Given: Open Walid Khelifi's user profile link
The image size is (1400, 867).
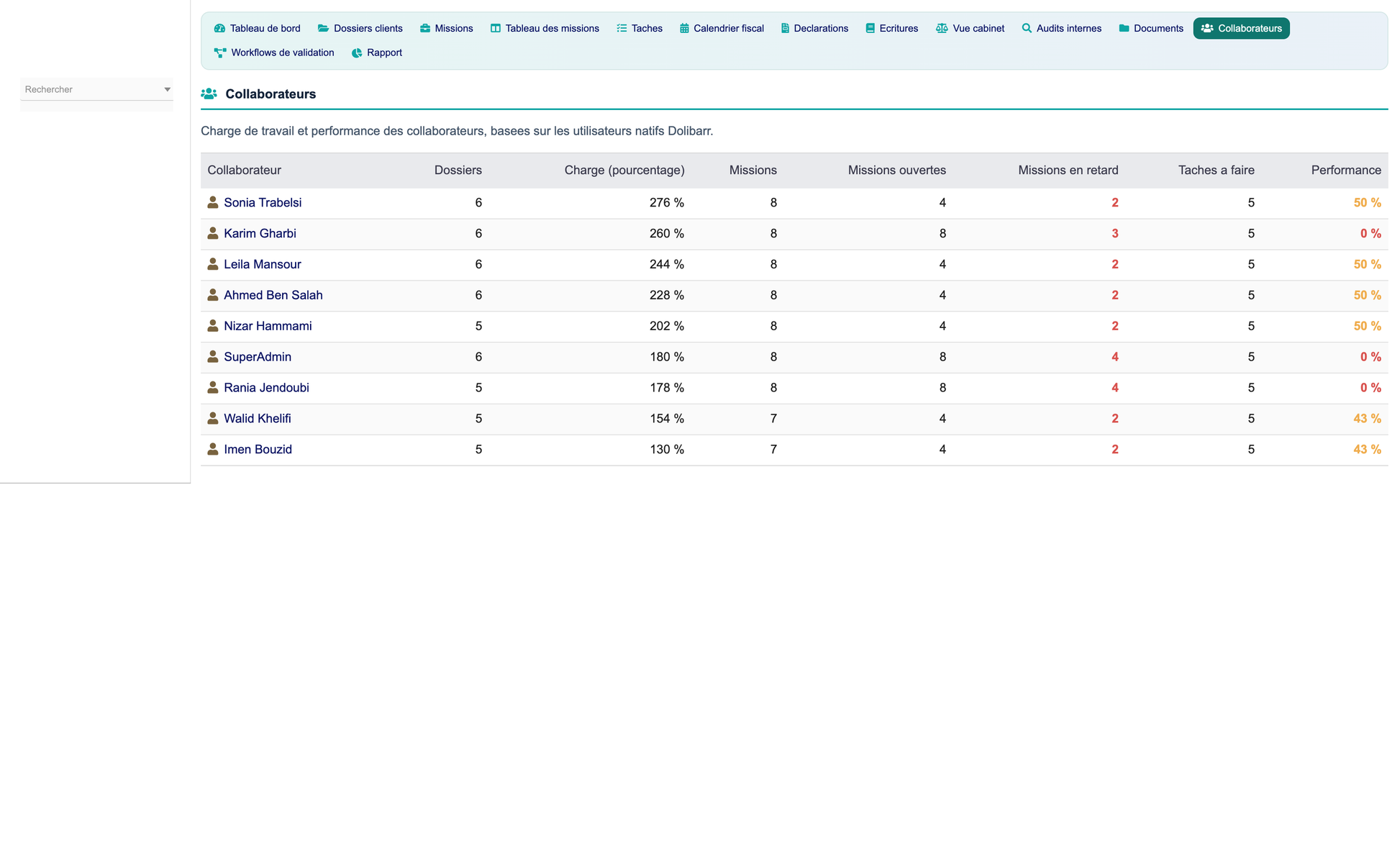Looking at the screenshot, I should point(258,419).
